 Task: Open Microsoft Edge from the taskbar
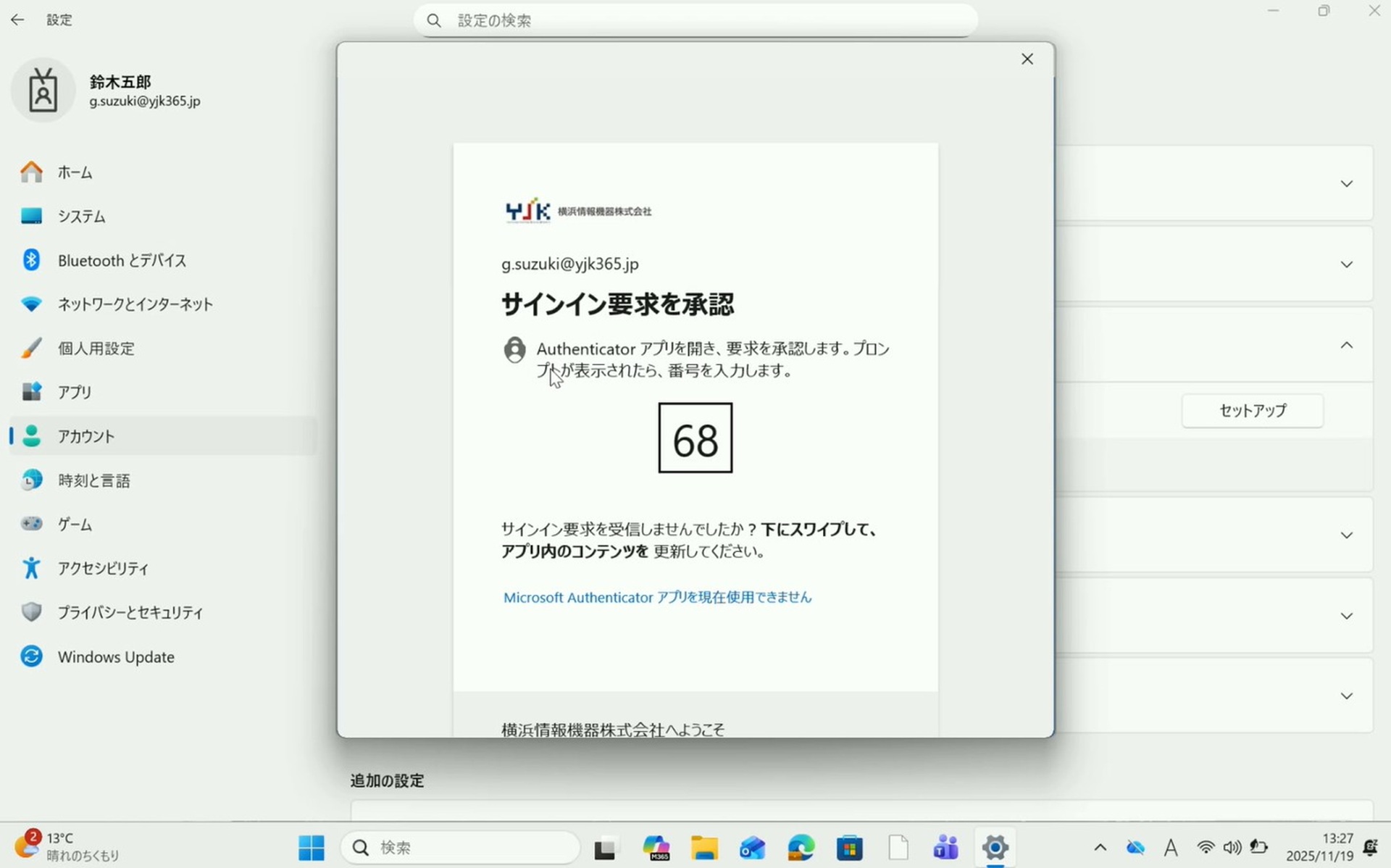pos(801,848)
